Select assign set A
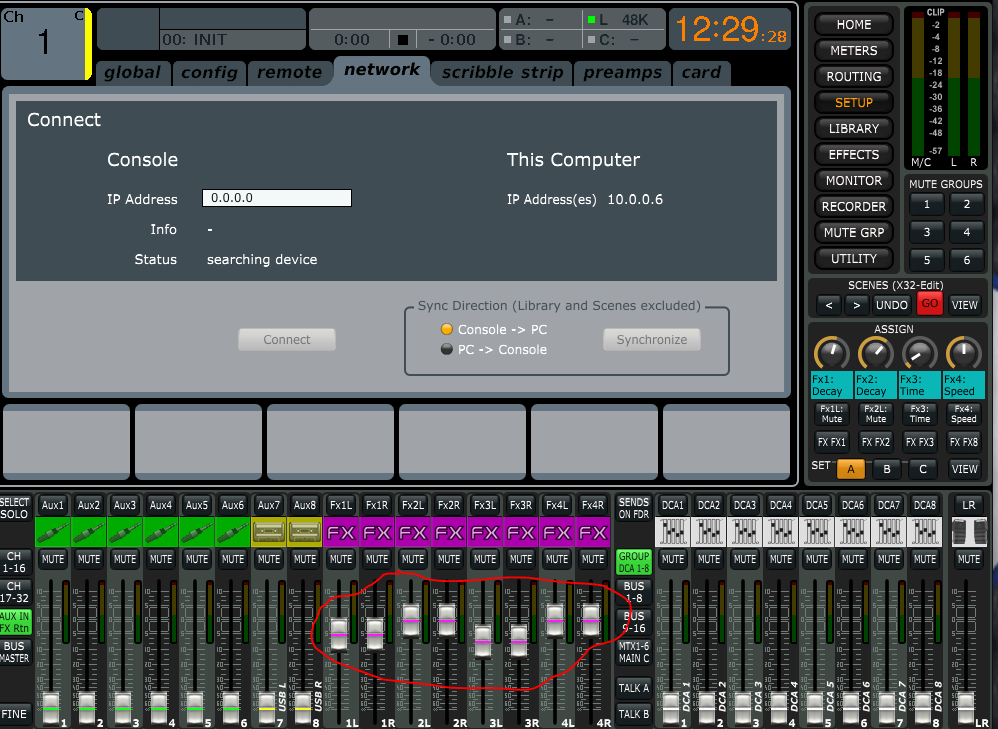This screenshot has height=729, width=998. coord(850,469)
